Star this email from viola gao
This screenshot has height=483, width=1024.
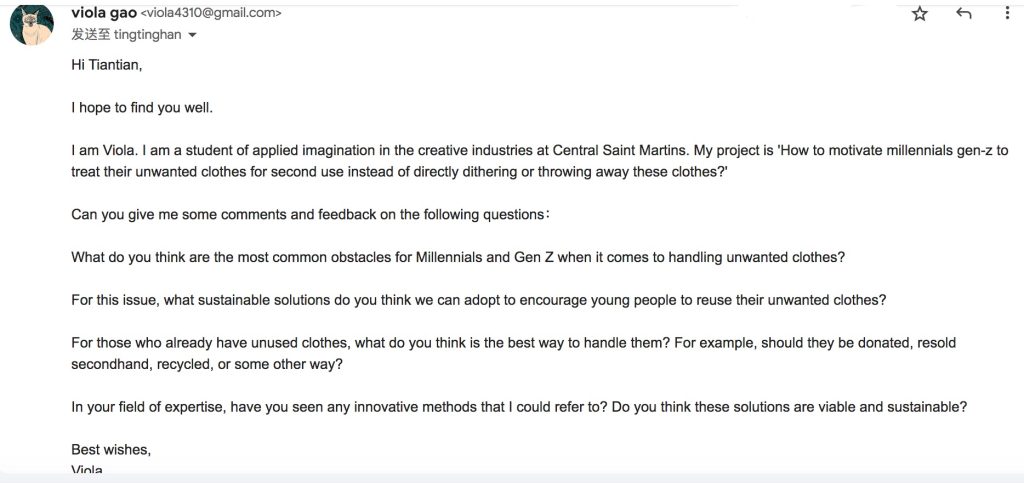(x=920, y=14)
